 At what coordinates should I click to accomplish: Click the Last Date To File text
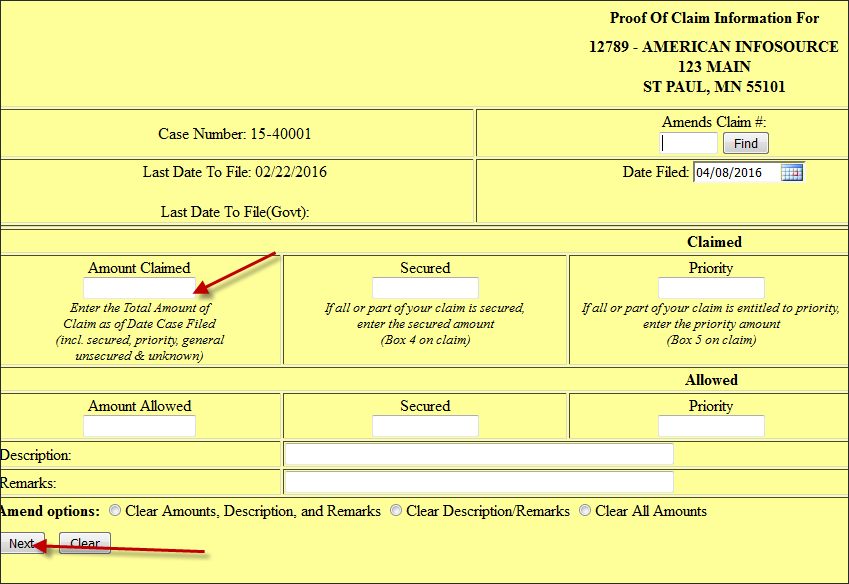(x=235, y=172)
